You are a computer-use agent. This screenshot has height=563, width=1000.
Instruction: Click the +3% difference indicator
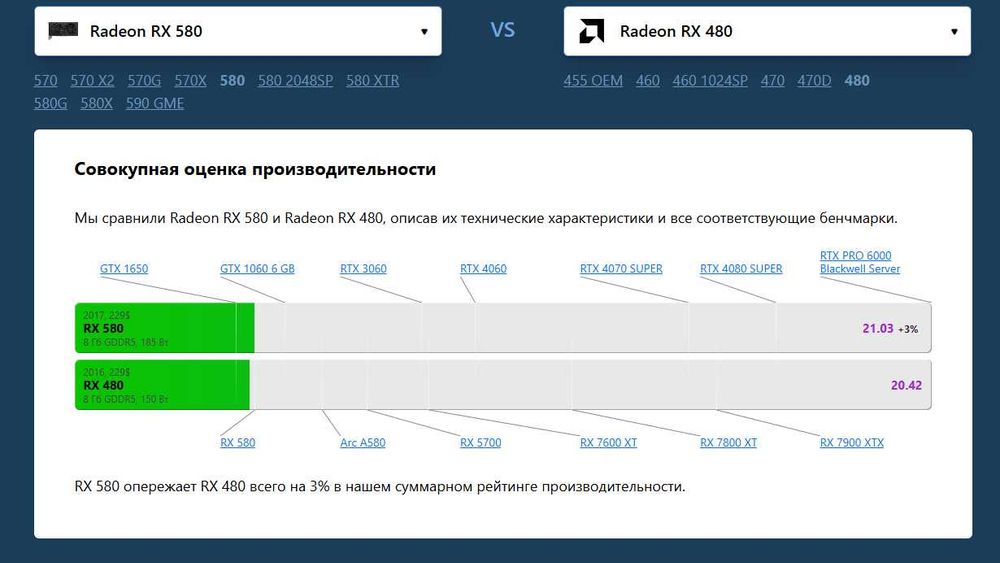(x=908, y=329)
